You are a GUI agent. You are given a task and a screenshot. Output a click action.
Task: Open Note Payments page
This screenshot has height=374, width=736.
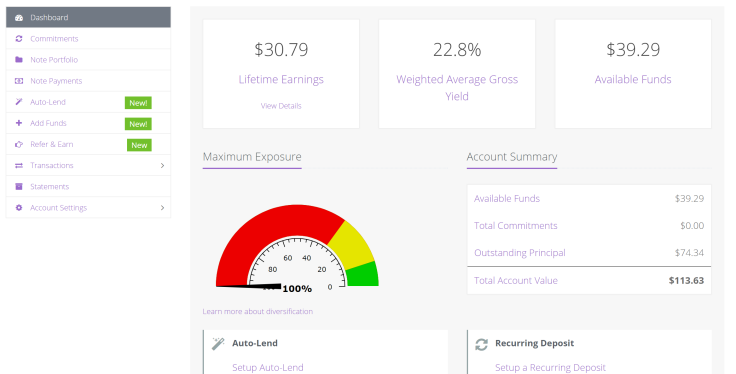click(x=88, y=81)
